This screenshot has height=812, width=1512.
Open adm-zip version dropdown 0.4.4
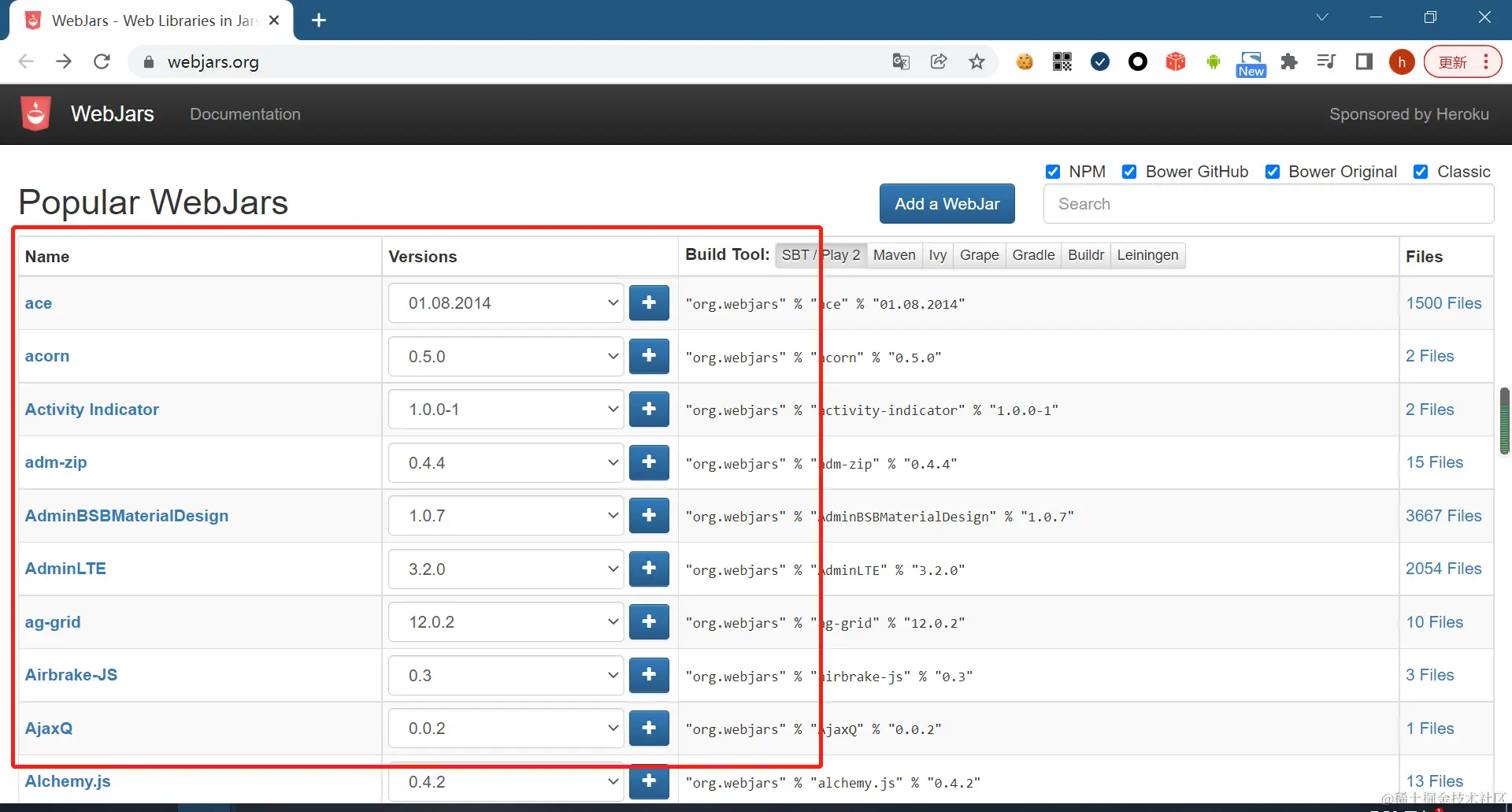(x=506, y=462)
